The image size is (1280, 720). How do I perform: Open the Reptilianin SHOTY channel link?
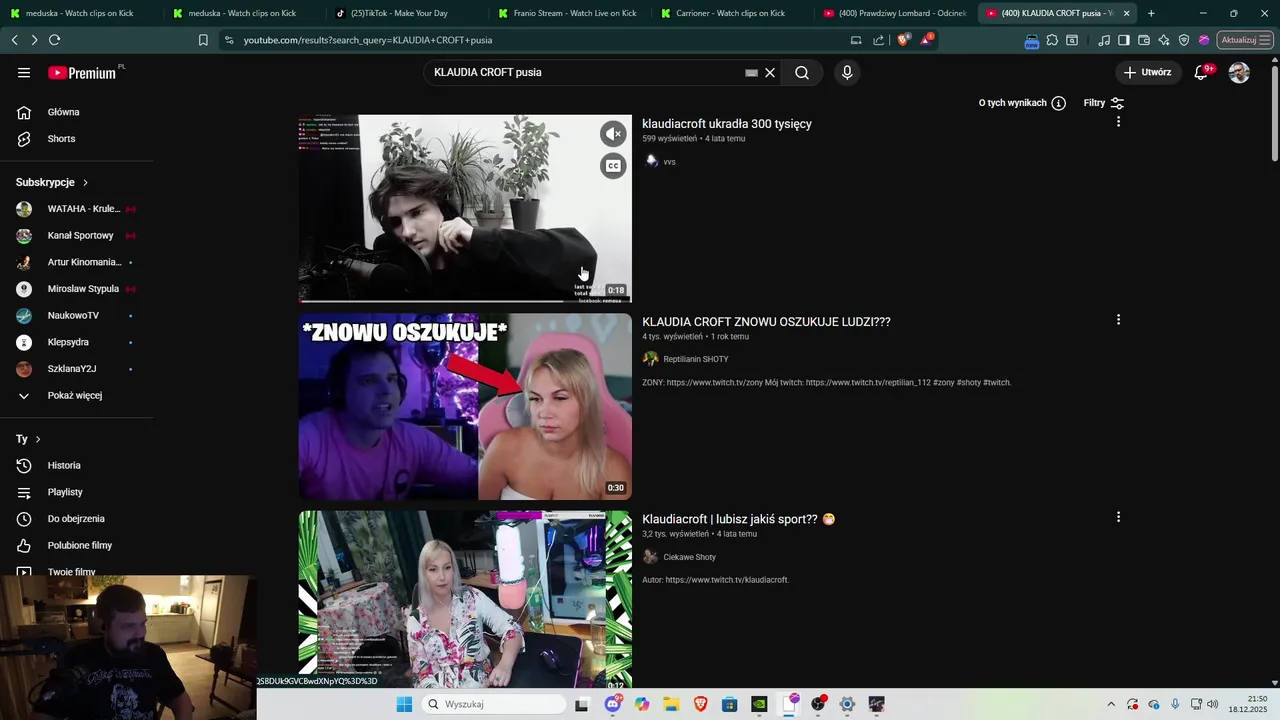tap(695, 359)
